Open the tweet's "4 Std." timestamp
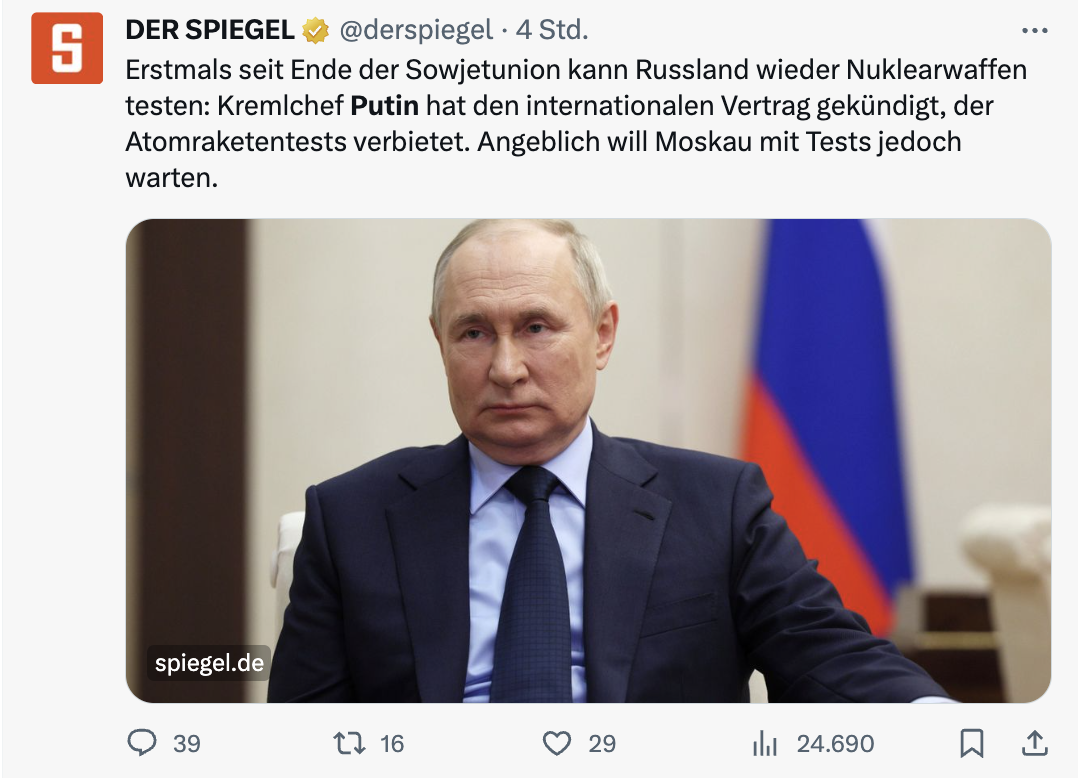 tap(552, 31)
